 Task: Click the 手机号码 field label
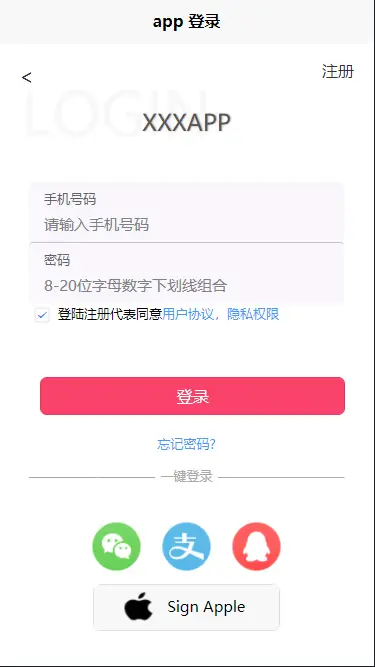pyautogui.click(x=70, y=199)
